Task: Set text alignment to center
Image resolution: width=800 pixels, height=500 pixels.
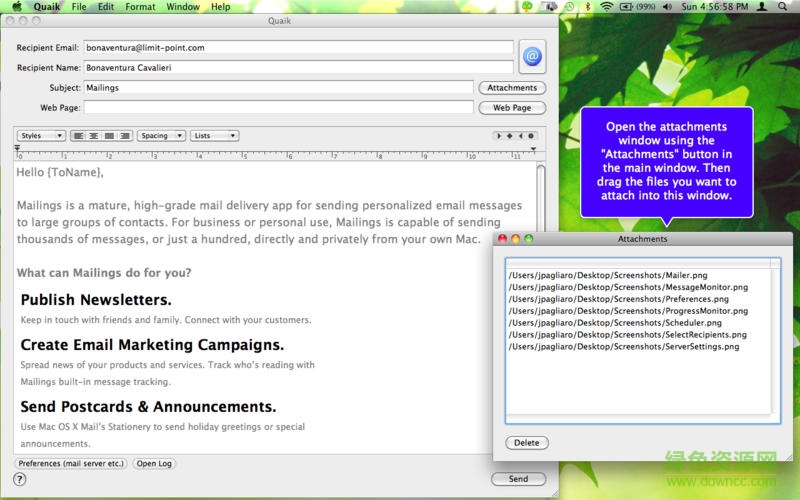Action: click(x=94, y=135)
